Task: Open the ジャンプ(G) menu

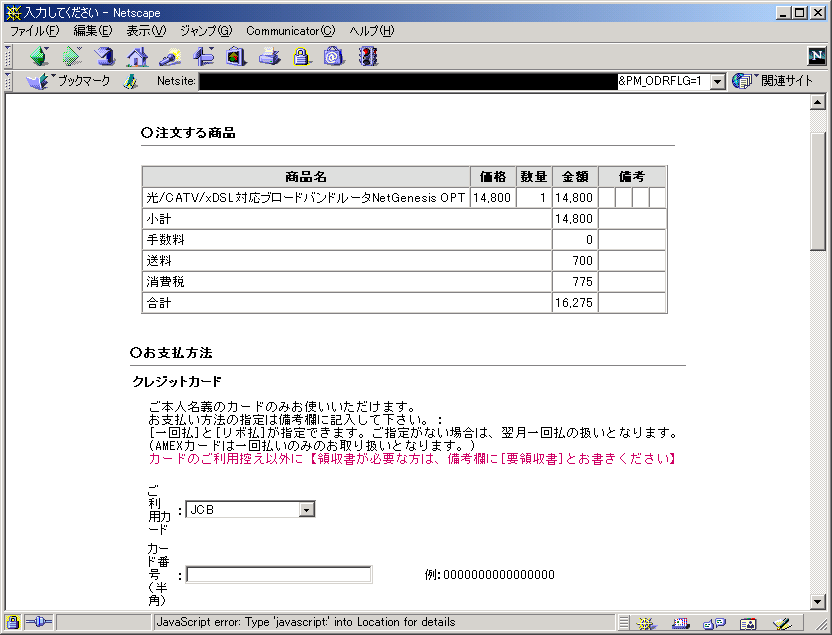Action: pyautogui.click(x=206, y=31)
